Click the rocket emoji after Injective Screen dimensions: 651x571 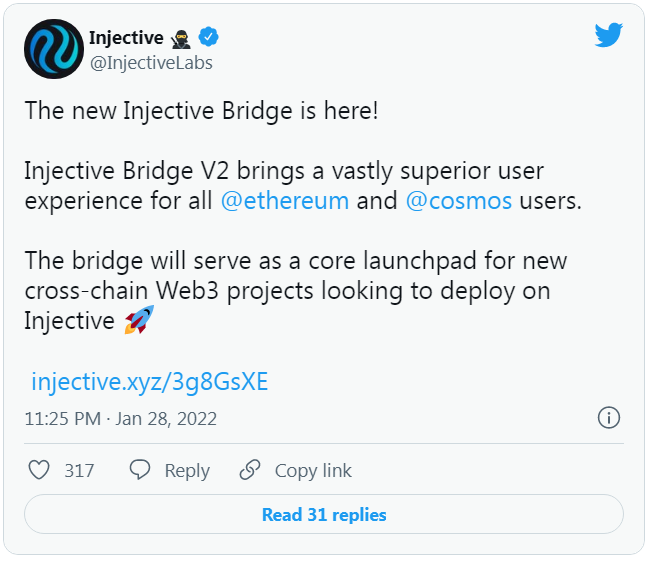(140, 320)
